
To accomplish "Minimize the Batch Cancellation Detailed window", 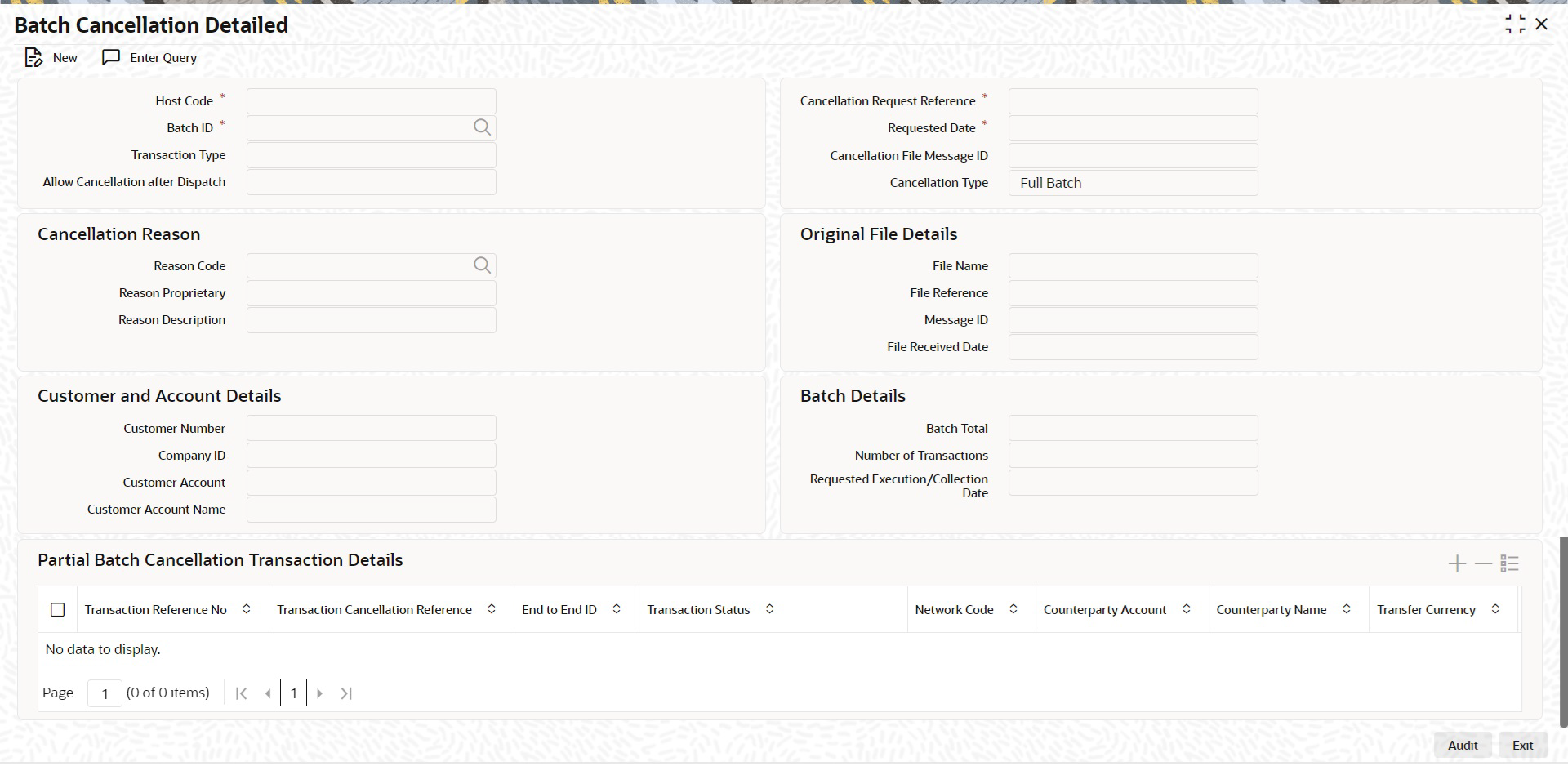I will (x=1515, y=24).
